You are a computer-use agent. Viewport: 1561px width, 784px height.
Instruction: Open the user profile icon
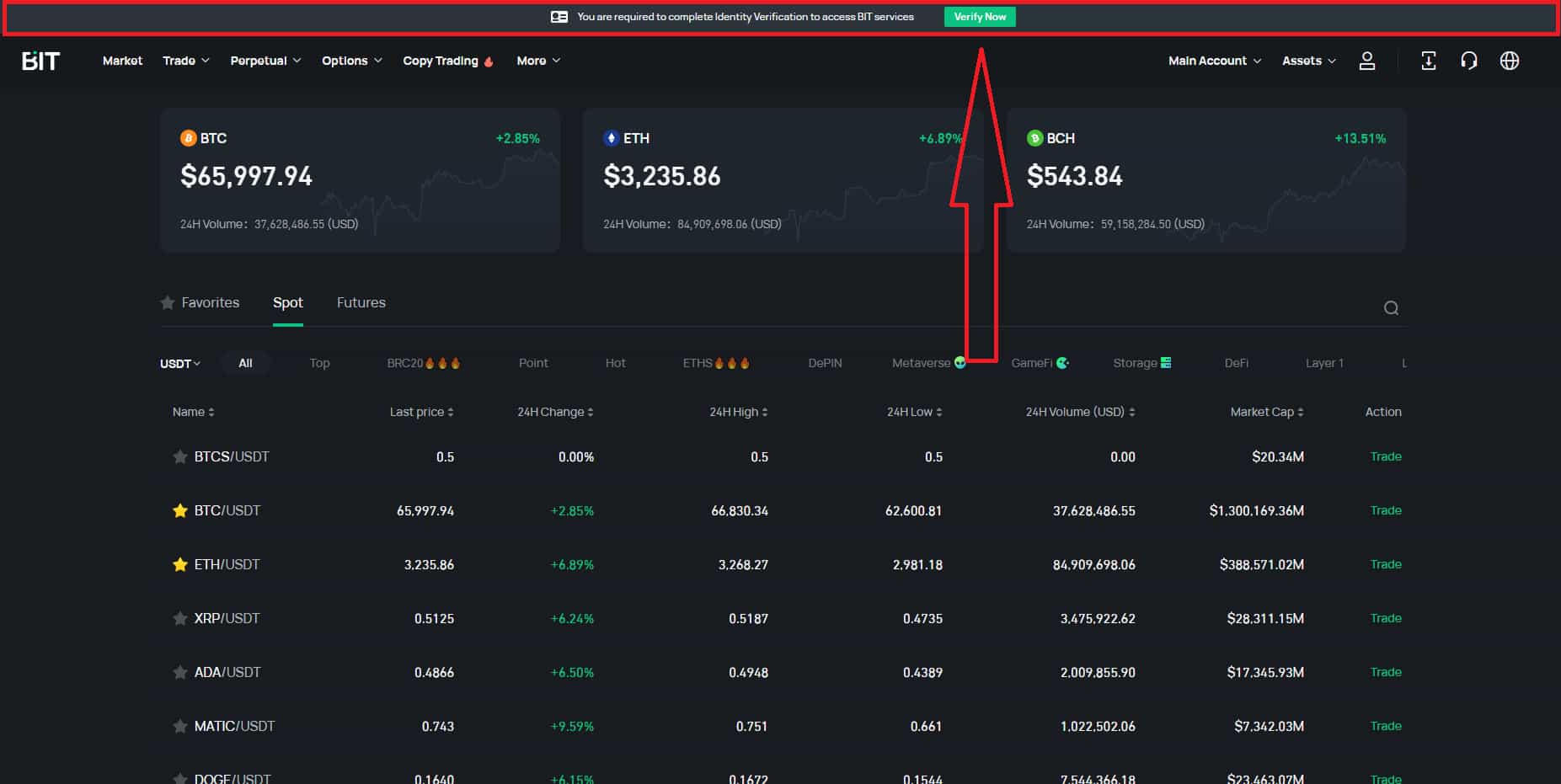[x=1367, y=61]
